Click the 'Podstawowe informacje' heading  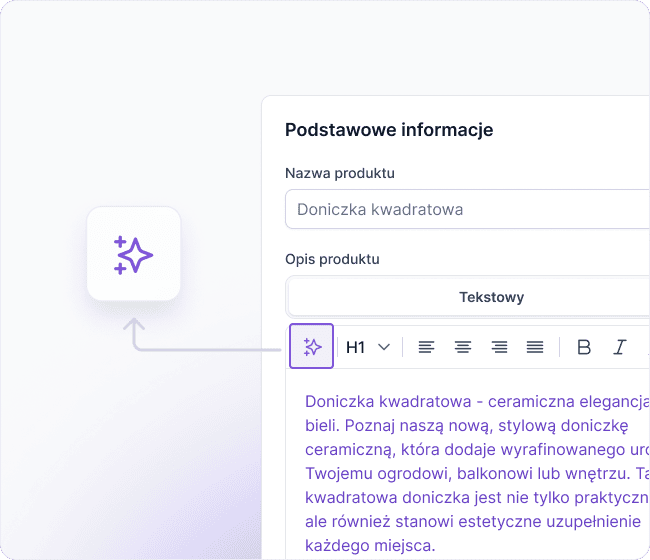389,130
